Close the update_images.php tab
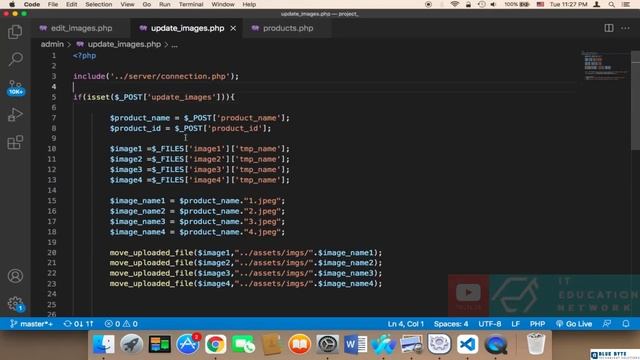640x360 pixels. point(233,28)
